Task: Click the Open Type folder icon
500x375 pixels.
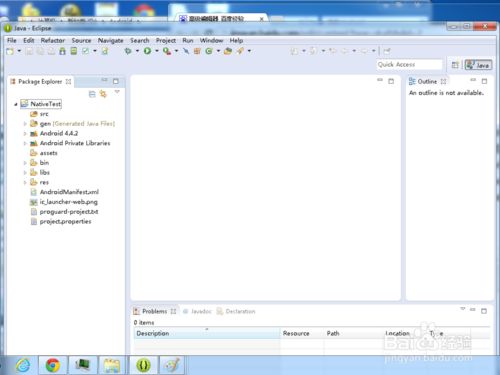Action: click(x=228, y=51)
